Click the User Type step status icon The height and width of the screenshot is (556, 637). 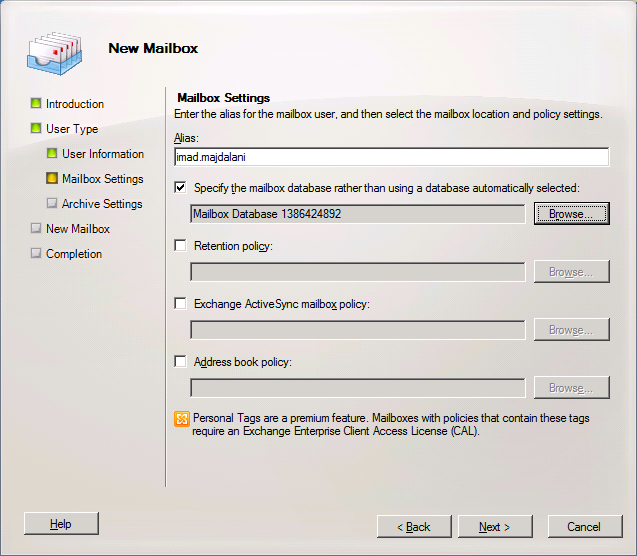36,129
